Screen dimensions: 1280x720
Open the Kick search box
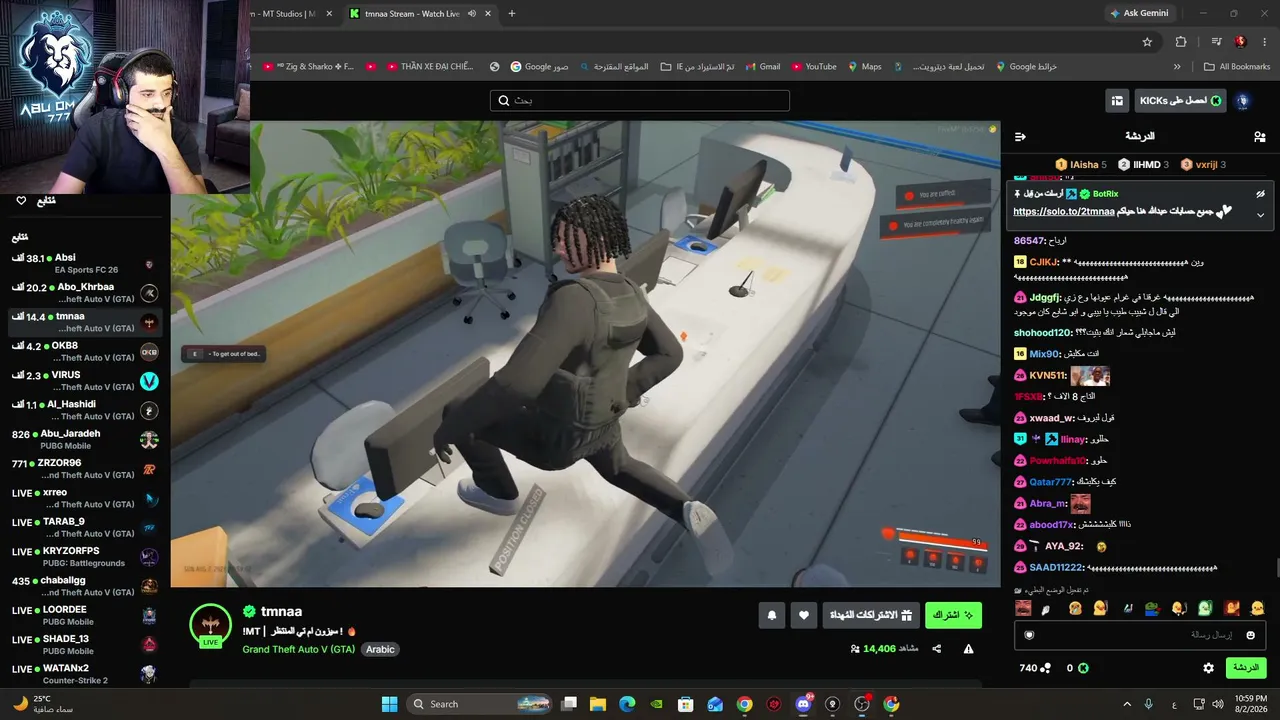point(640,101)
